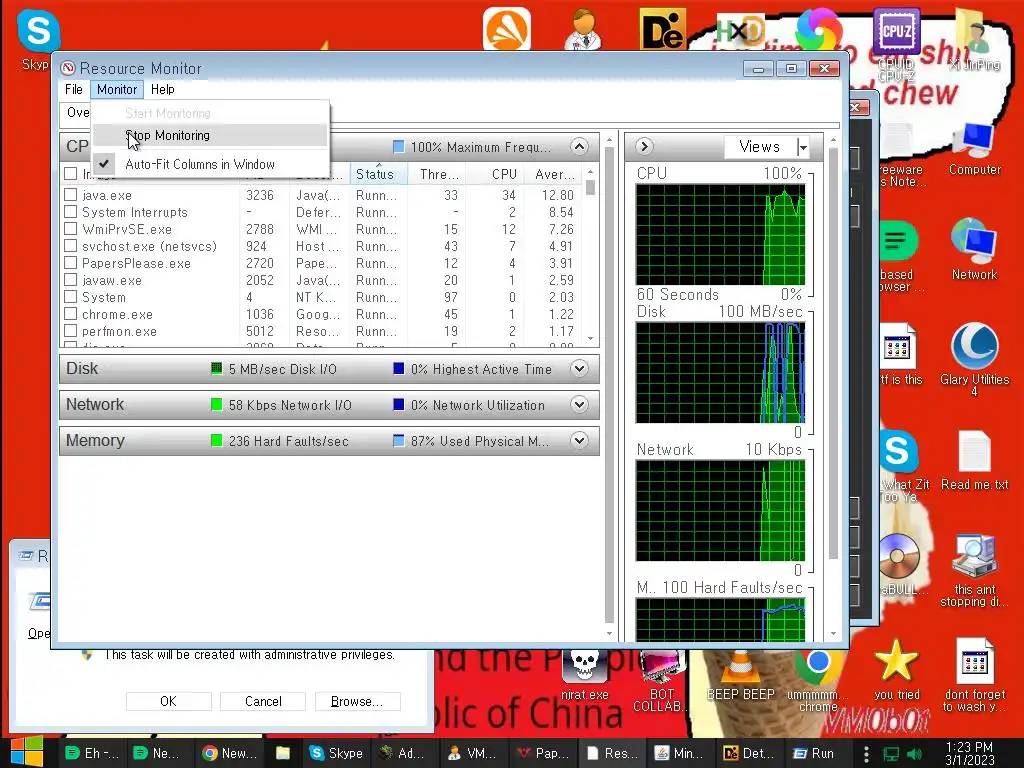Switch to Pap... Papers Please taskbar item
Image resolution: width=1024 pixels, height=768 pixels.
tap(542, 753)
